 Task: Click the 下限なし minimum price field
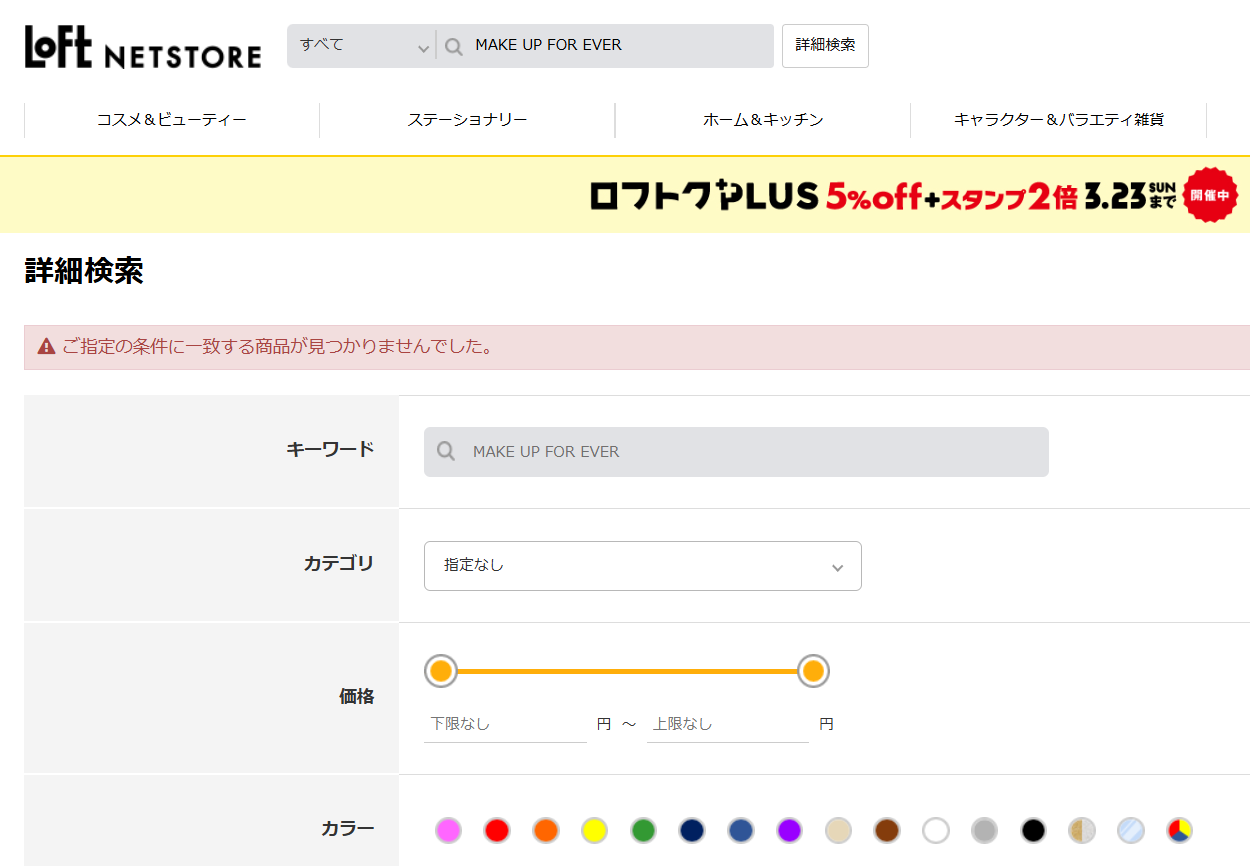point(505,724)
